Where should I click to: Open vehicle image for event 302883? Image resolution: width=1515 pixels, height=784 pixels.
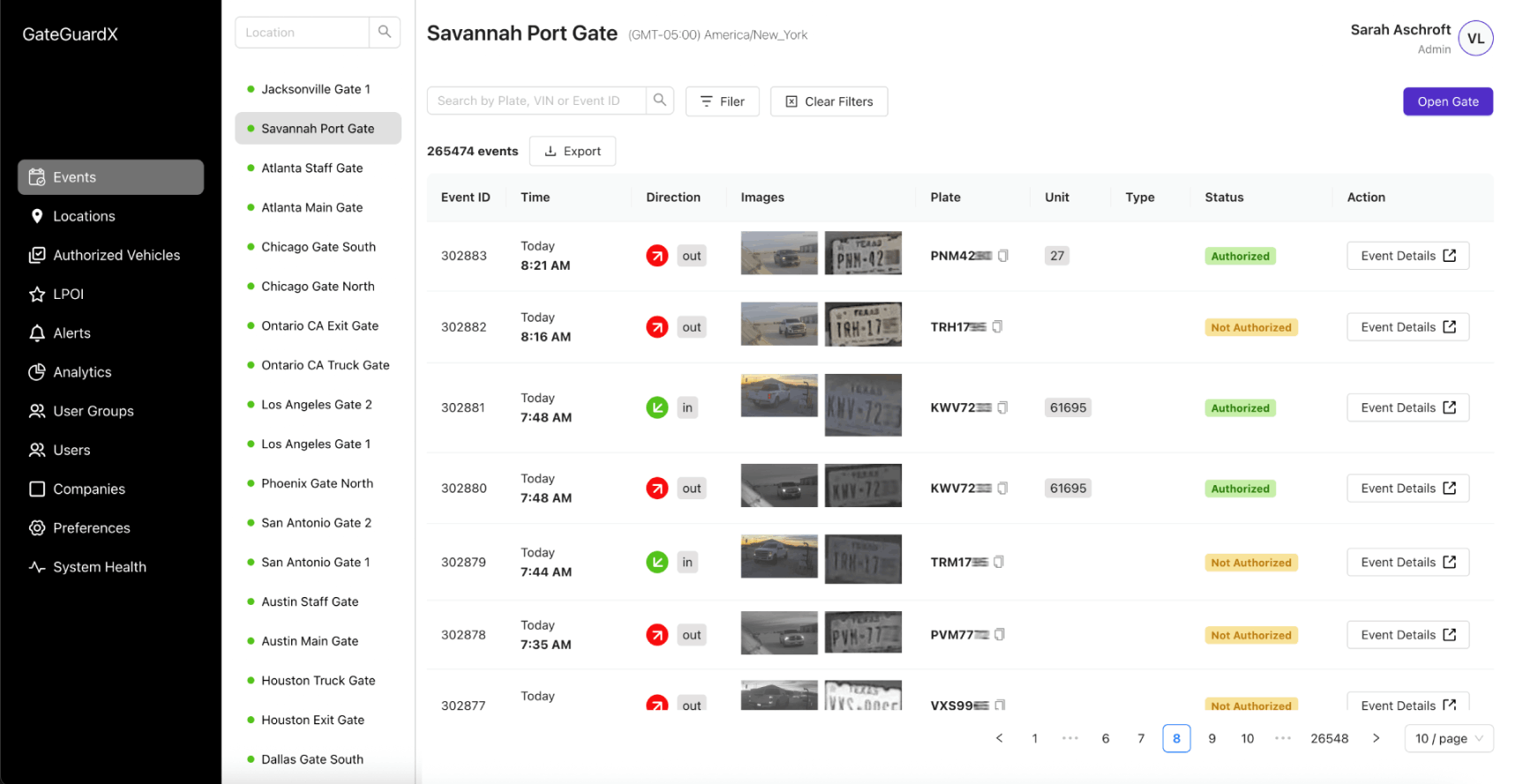[x=779, y=253]
